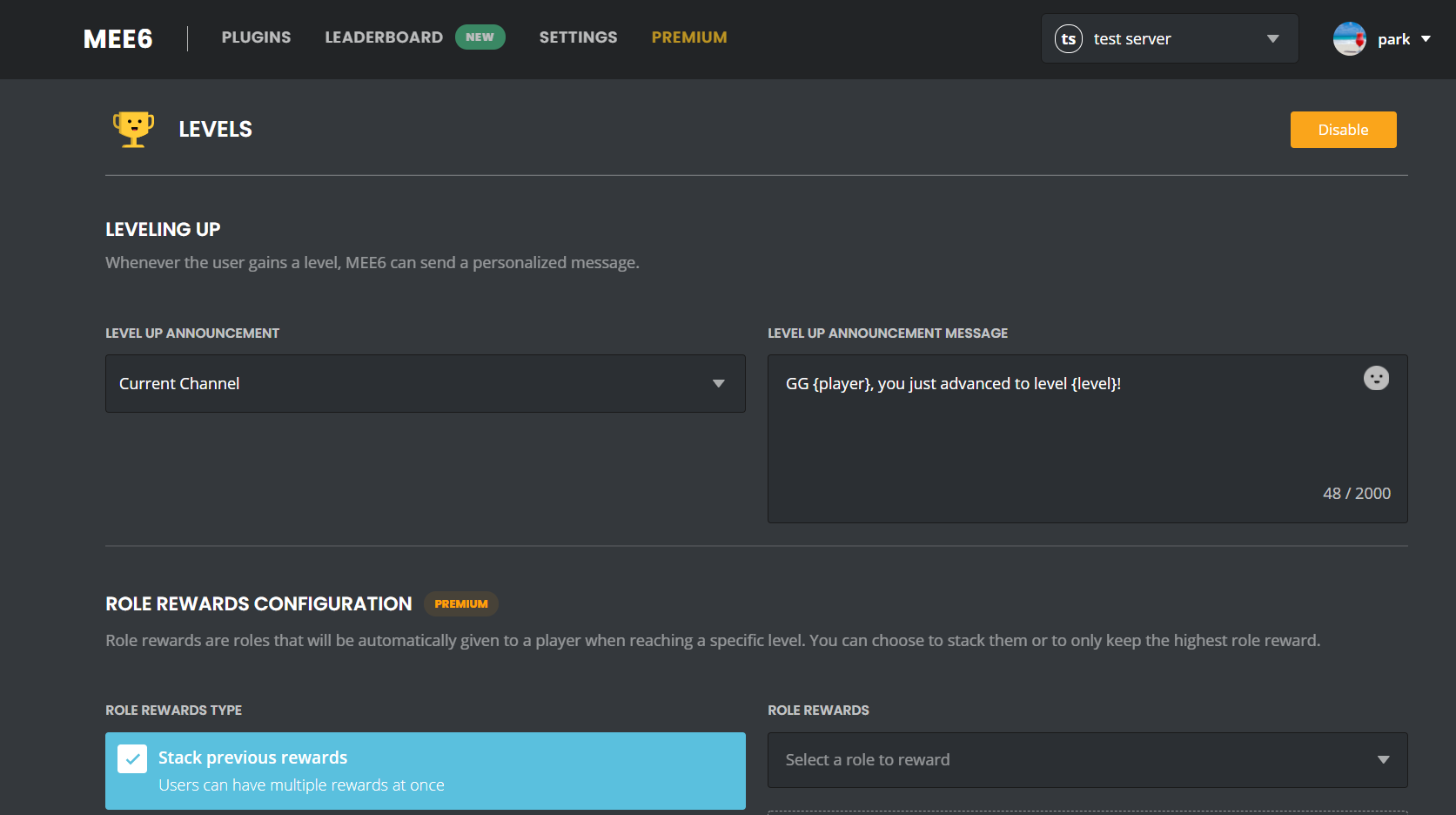The width and height of the screenshot is (1456, 815).
Task: Click the ROLE REWARDS TYPE label
Action: pyautogui.click(x=174, y=711)
